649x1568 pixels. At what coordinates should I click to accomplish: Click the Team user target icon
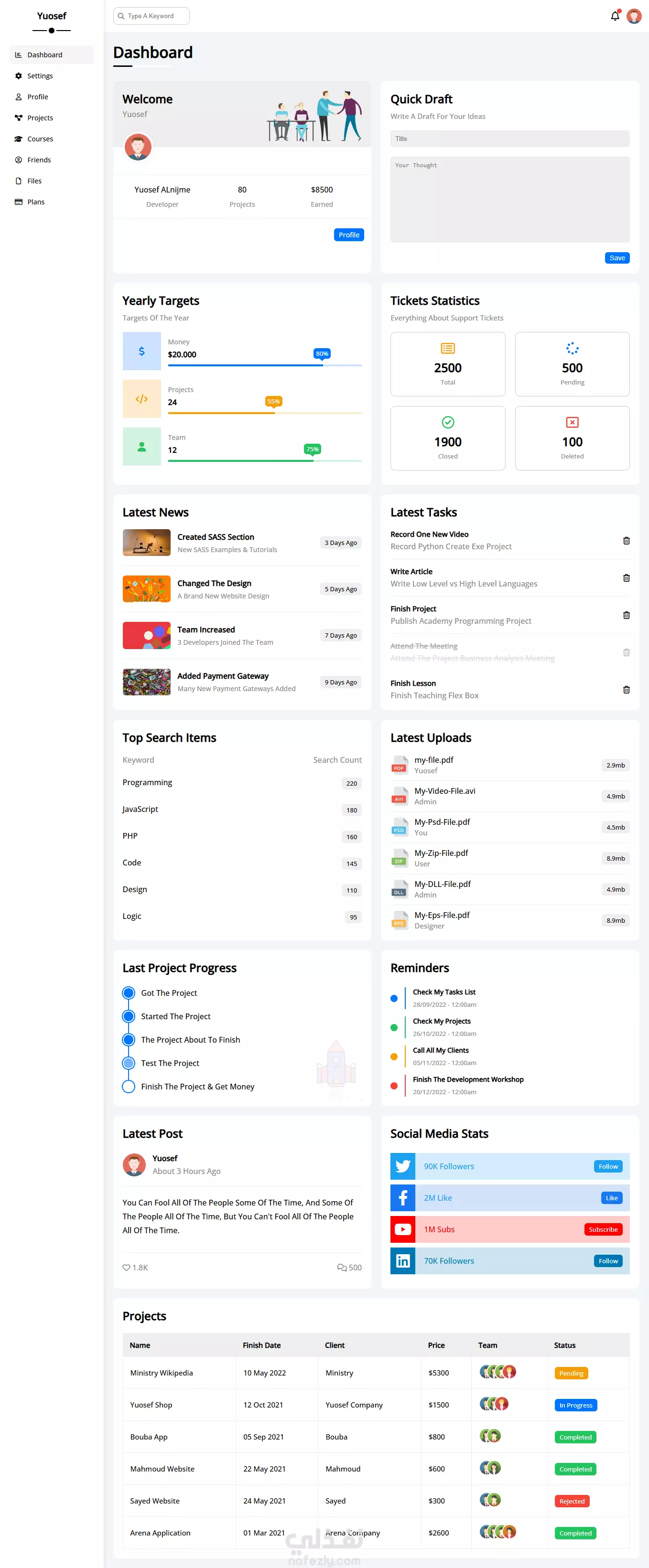pos(141,446)
